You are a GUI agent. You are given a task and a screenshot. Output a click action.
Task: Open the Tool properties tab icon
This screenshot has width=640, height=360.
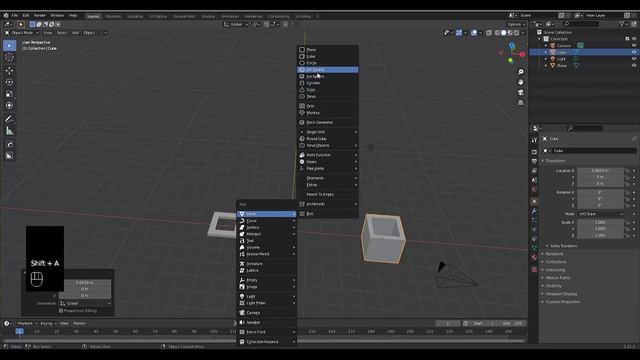click(534, 140)
